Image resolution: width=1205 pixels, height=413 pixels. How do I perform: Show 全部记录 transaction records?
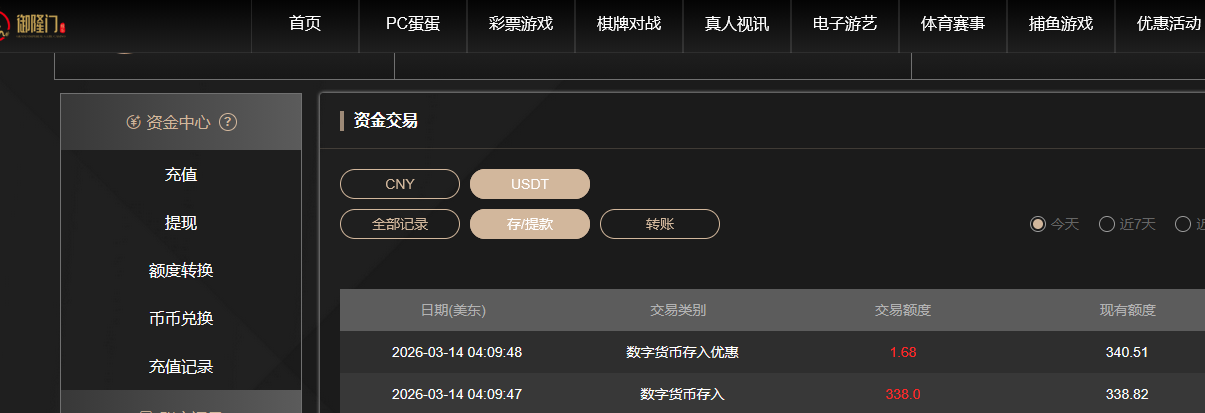[400, 224]
